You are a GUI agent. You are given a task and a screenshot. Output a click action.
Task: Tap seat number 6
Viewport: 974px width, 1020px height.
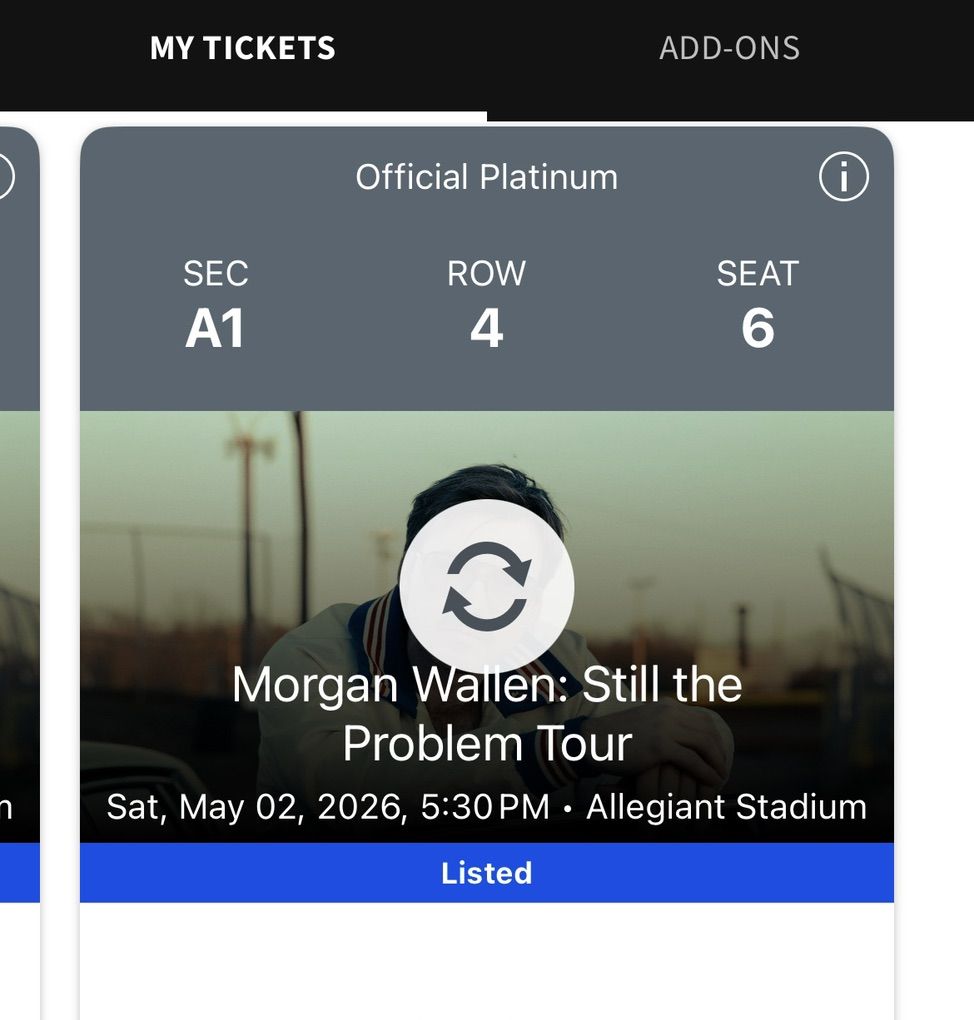click(x=757, y=329)
